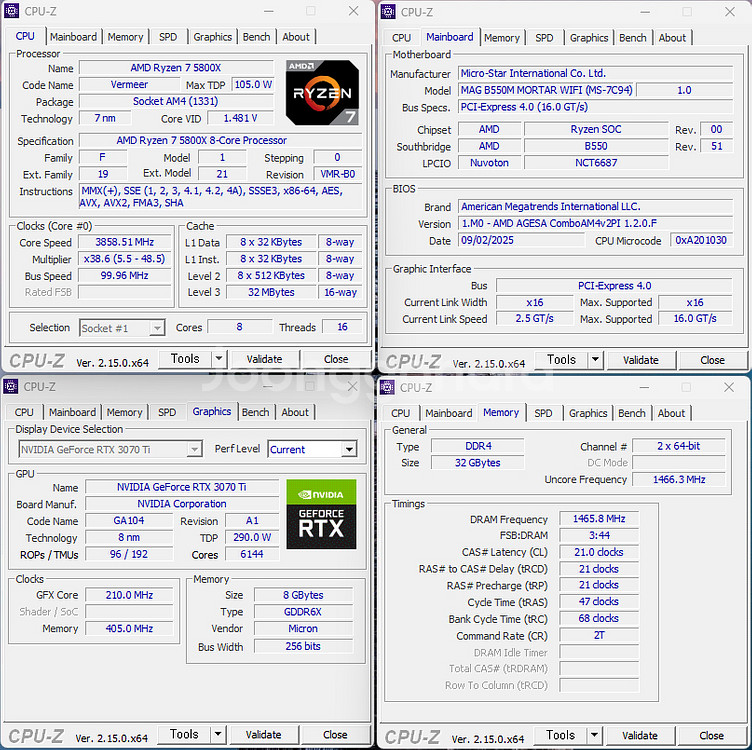This screenshot has width=752, height=750.
Task: Expand Tools dropdown arrow in Memory window
Action: (x=594, y=735)
